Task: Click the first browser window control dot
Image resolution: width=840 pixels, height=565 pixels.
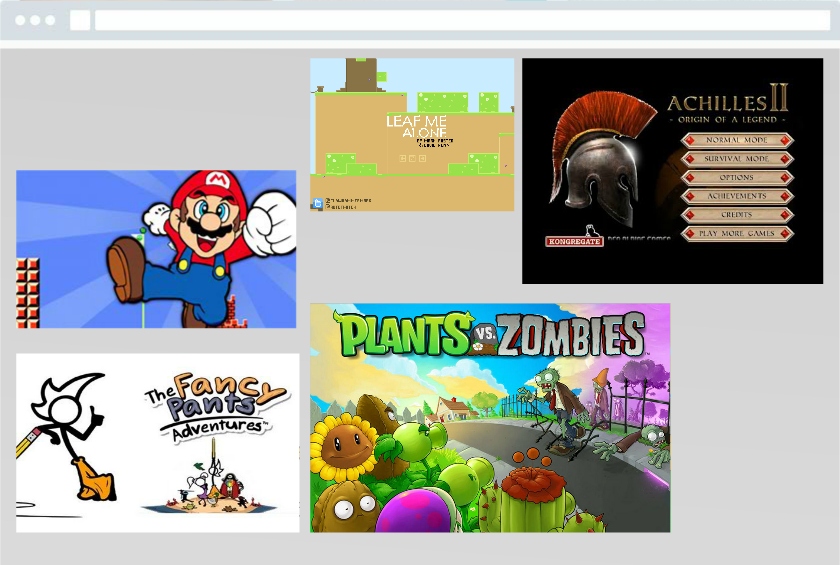Action: [20, 20]
